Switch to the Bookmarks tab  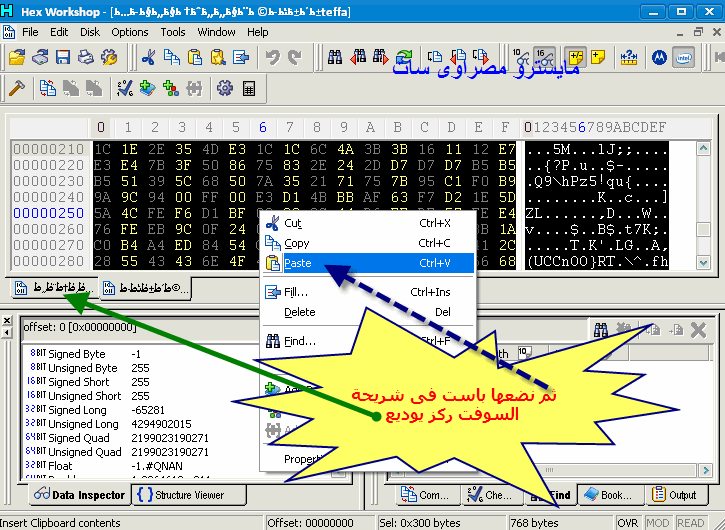[609, 495]
